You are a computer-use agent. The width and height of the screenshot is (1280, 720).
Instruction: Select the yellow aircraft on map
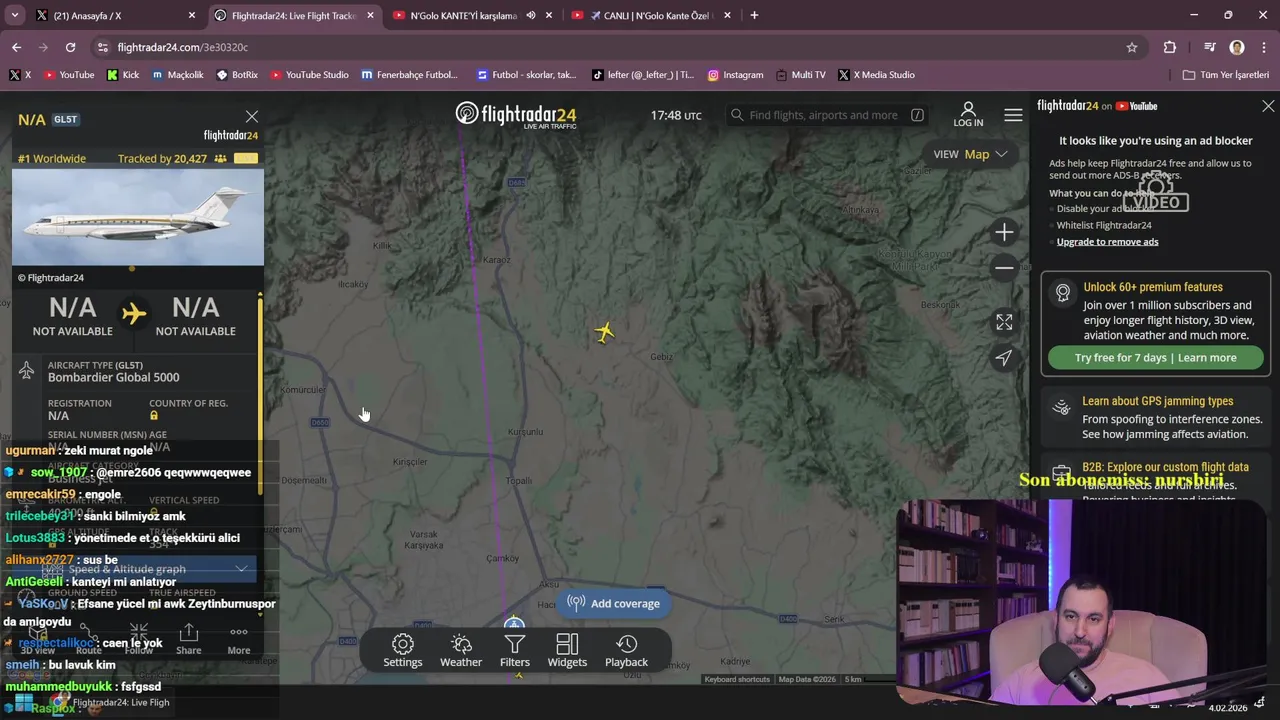pyautogui.click(x=604, y=332)
